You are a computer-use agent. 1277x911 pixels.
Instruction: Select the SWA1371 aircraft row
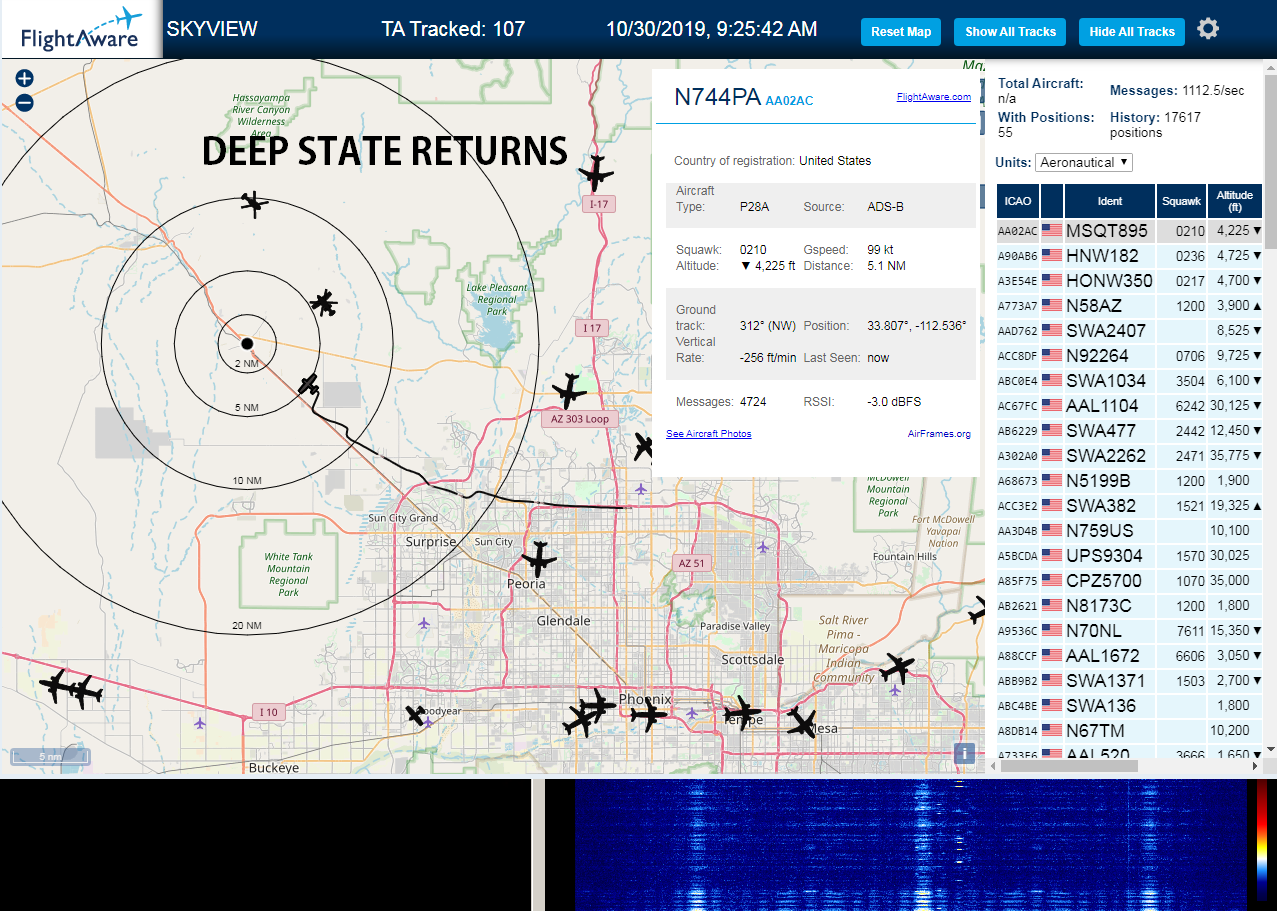[1129, 681]
